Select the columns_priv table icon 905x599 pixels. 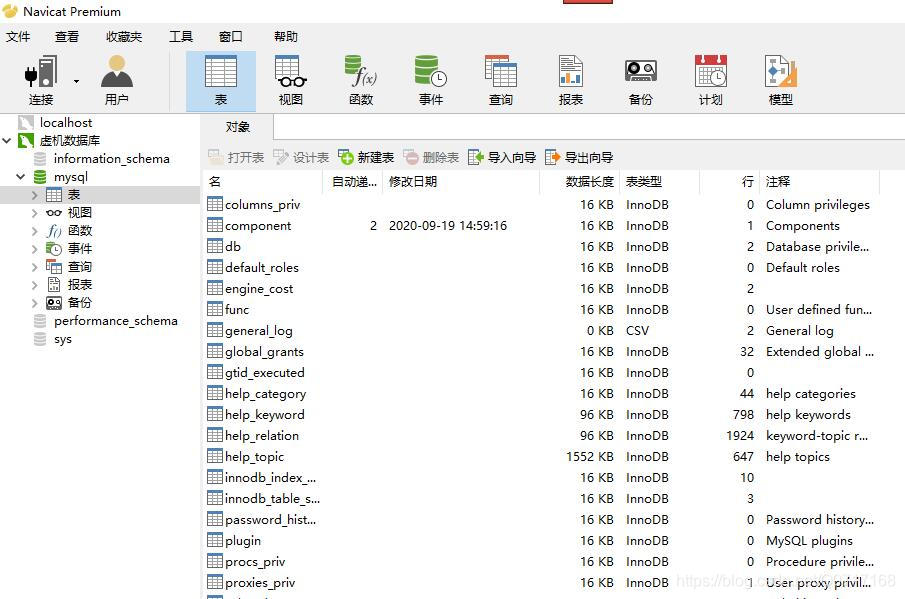pos(215,204)
